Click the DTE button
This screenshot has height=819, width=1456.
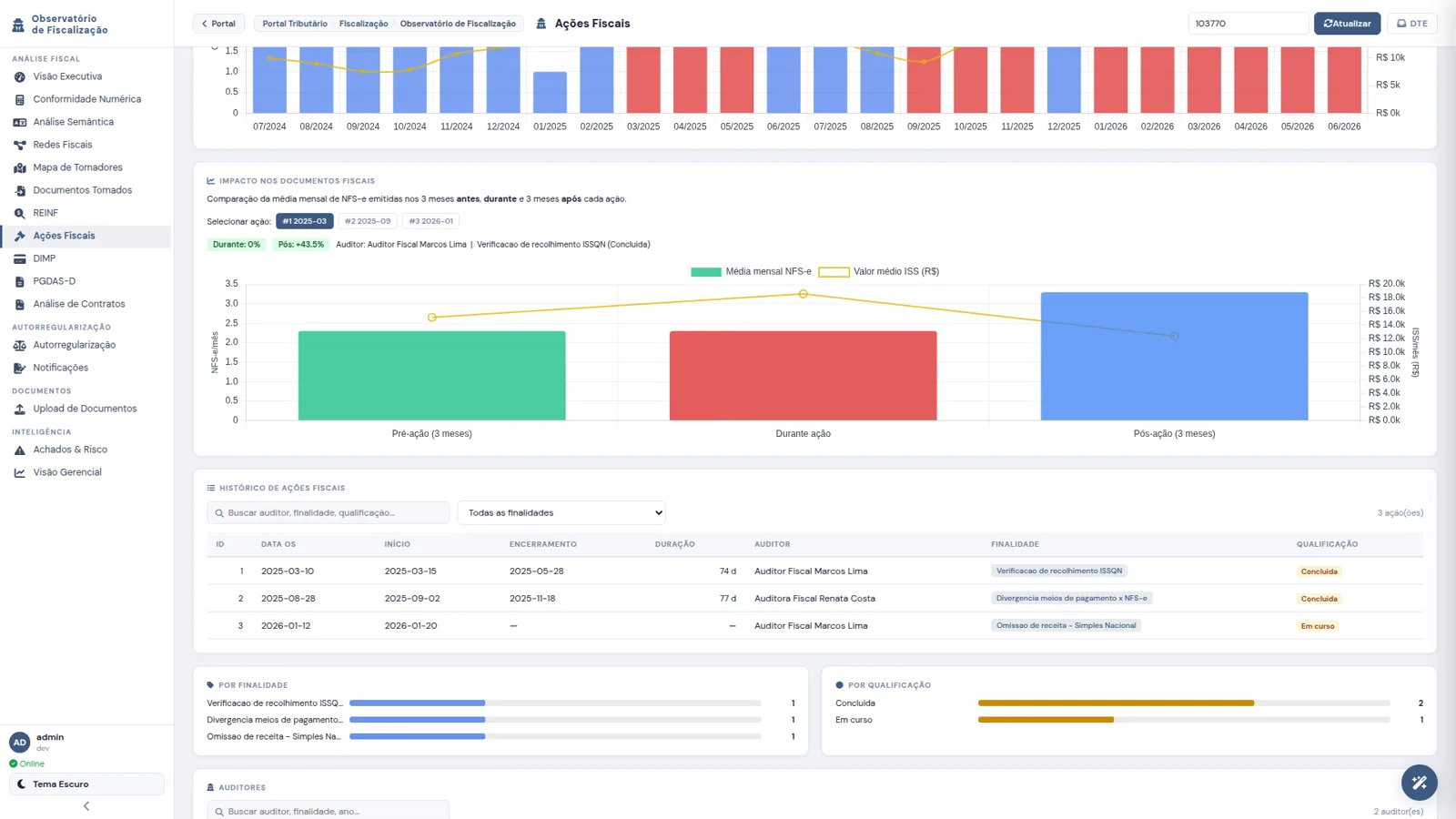tap(1412, 24)
